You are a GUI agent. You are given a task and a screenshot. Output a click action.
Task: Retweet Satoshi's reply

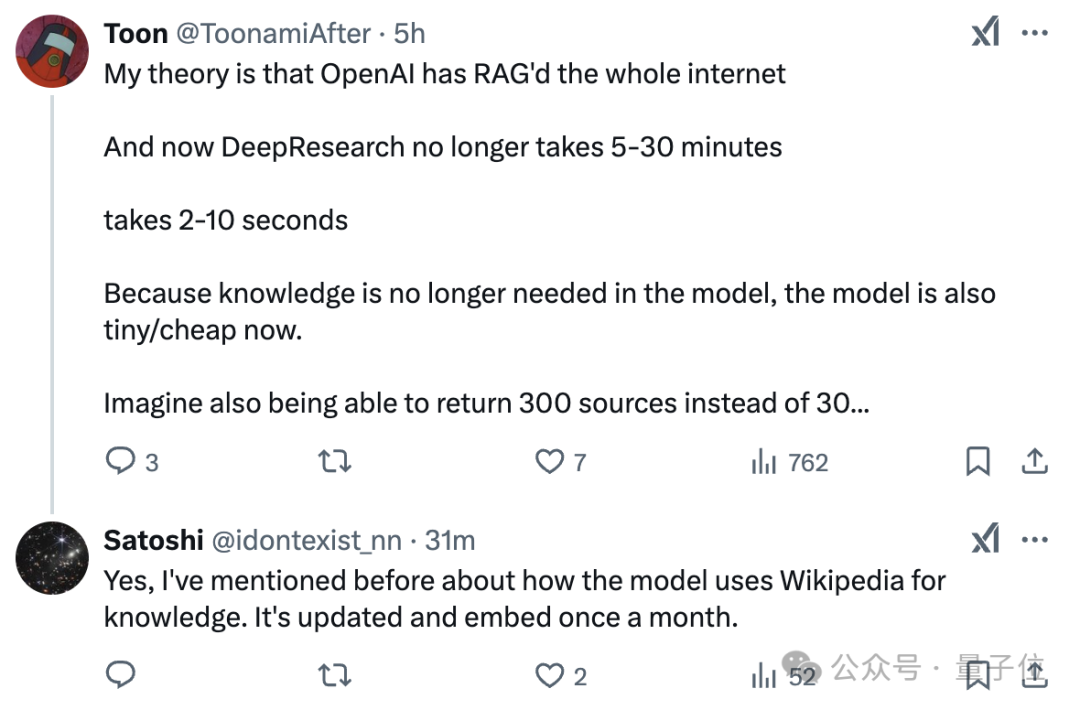[334, 676]
